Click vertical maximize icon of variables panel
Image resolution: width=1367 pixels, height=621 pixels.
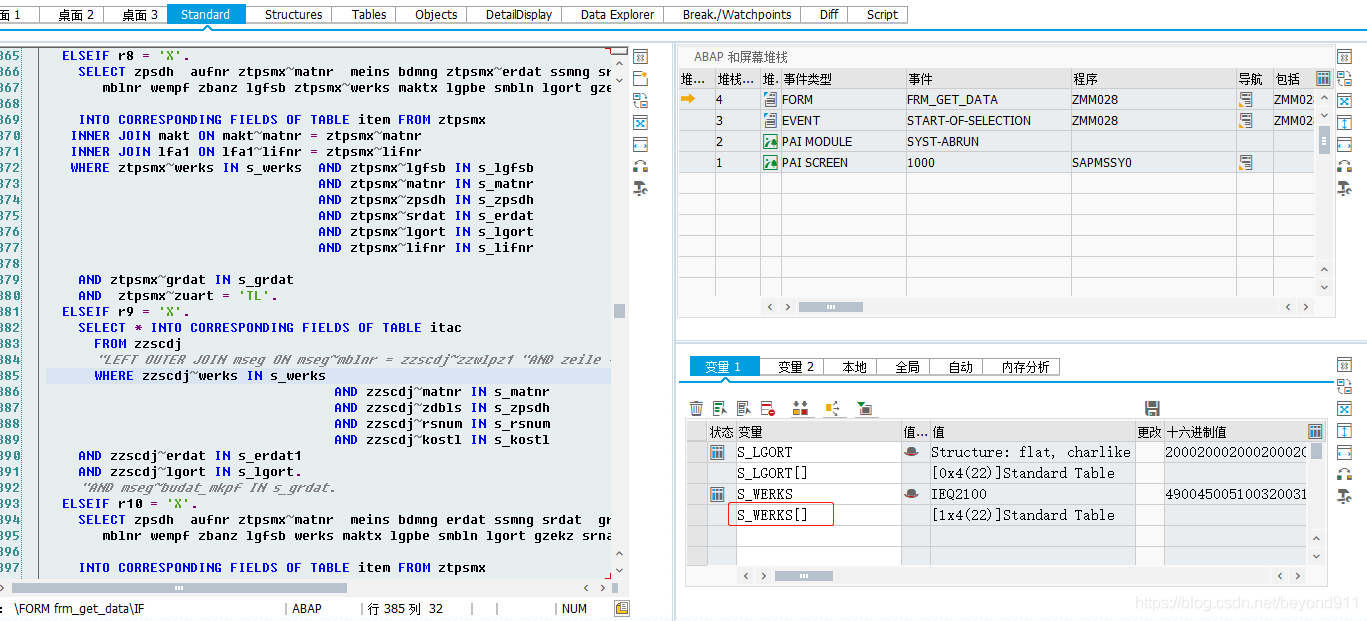[x=1344, y=431]
